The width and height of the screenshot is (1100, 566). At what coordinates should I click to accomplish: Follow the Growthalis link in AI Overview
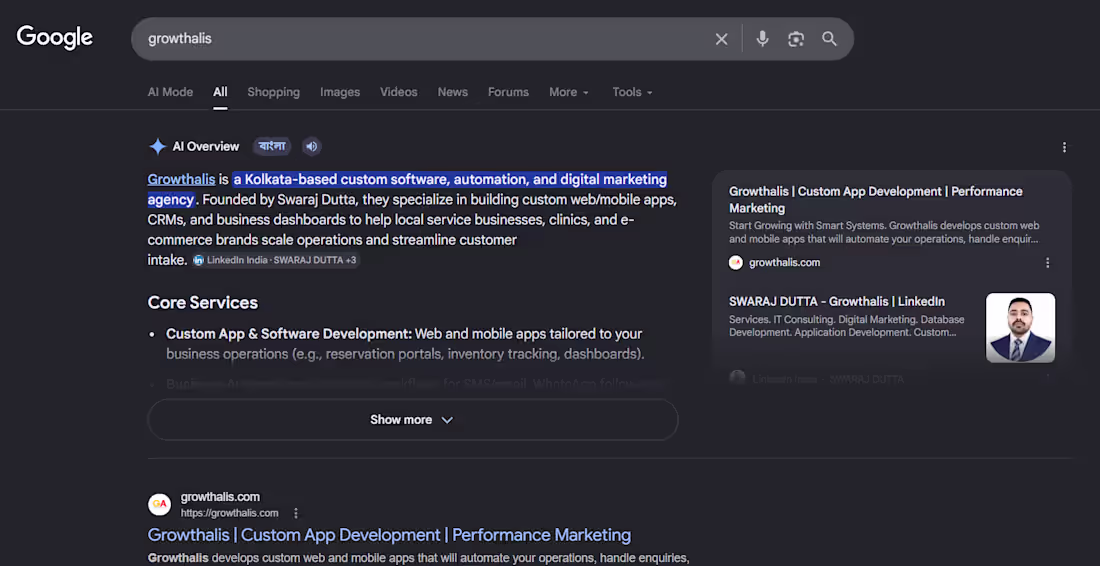[181, 180]
